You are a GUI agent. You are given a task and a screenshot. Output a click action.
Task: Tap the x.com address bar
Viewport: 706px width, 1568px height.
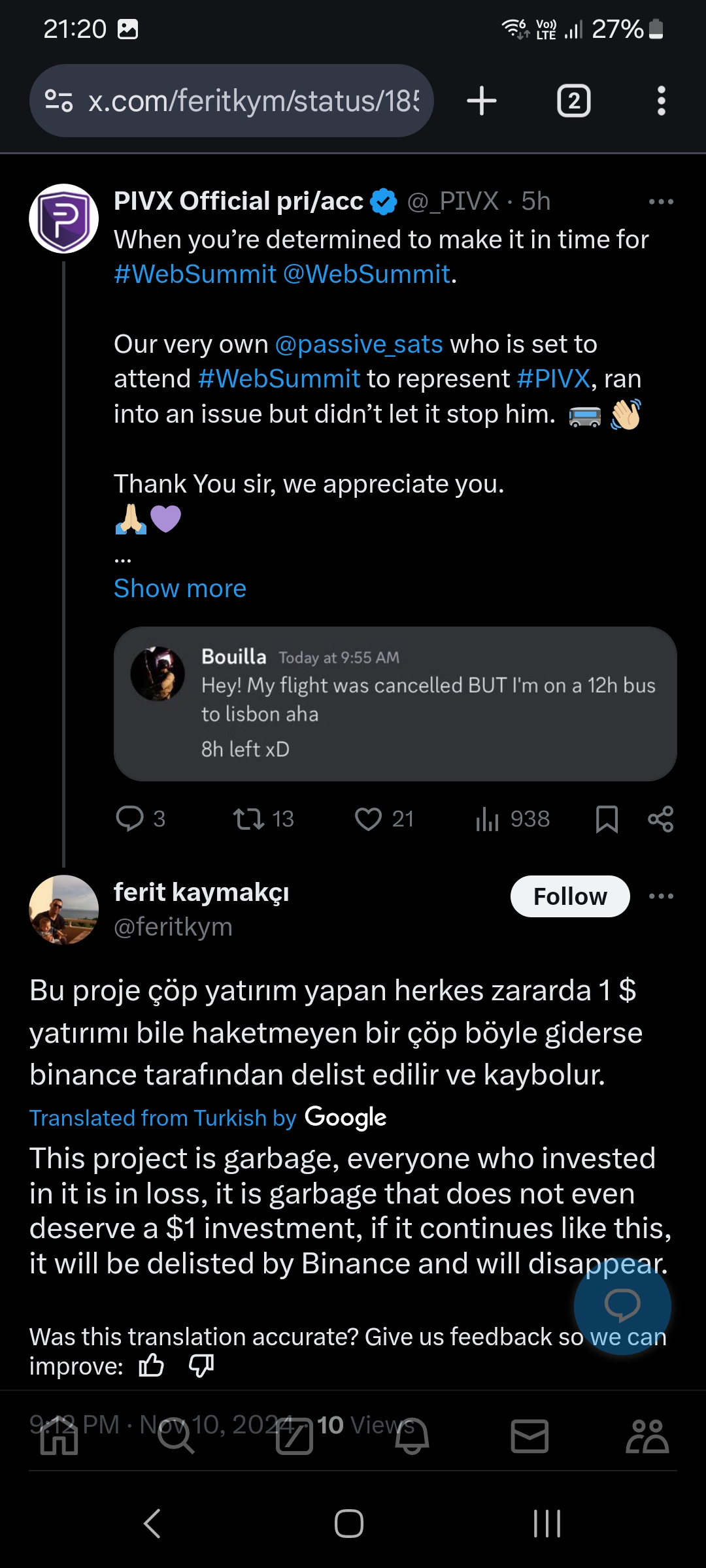point(252,101)
